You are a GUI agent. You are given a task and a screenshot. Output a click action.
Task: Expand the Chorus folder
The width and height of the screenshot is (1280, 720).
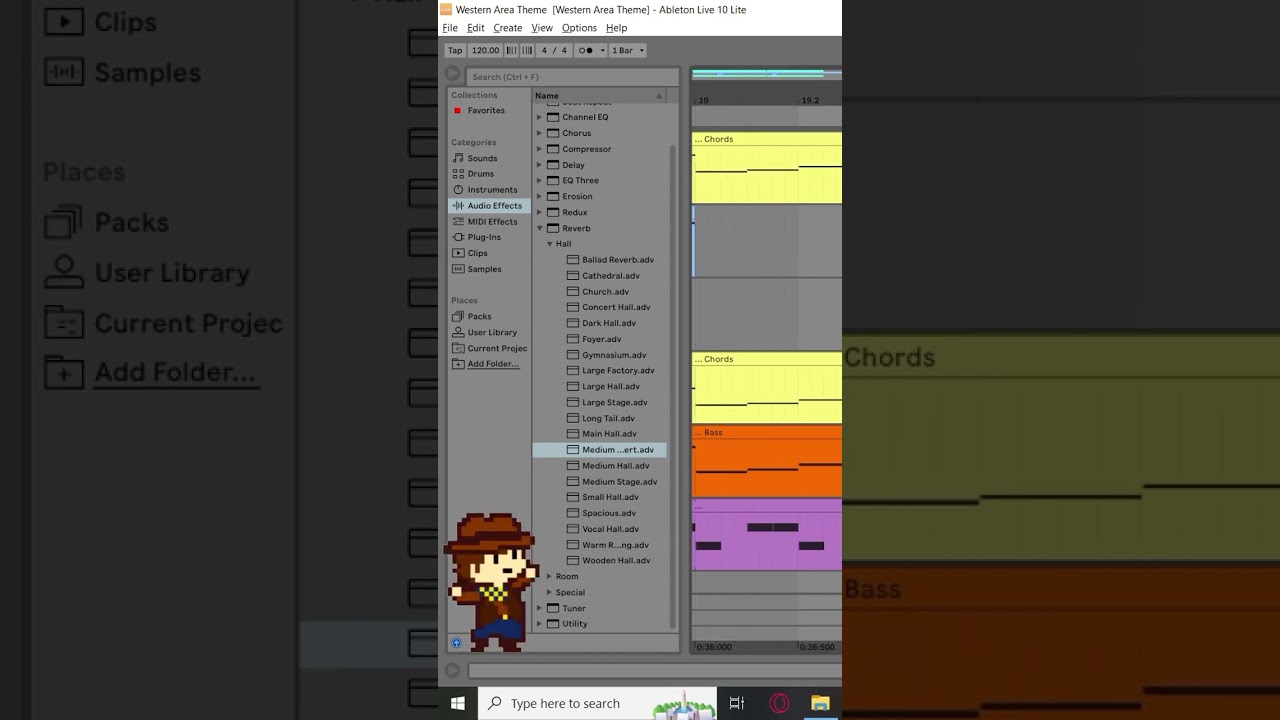click(x=539, y=133)
